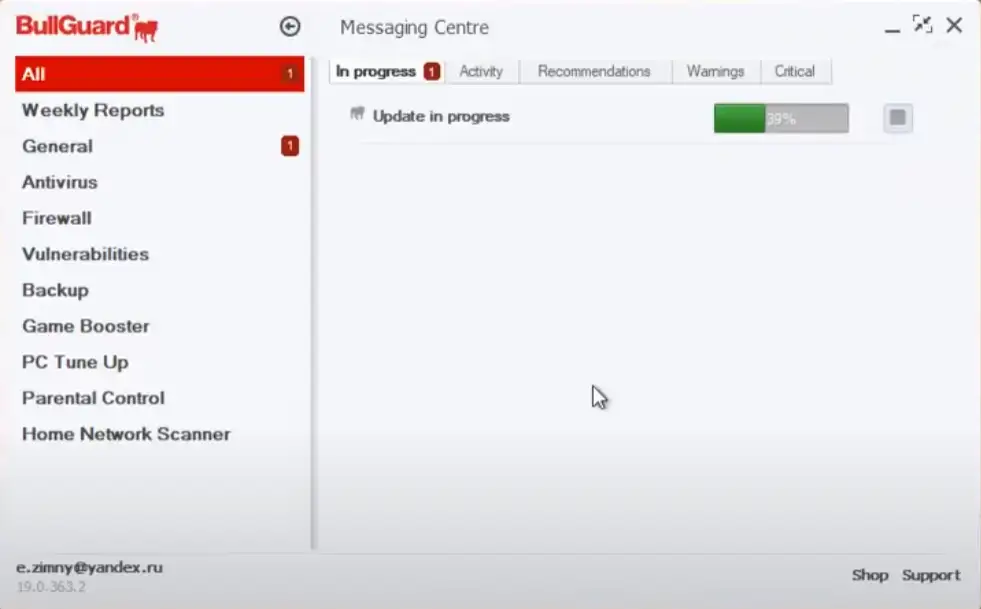
Task: Open the Recommendations tab
Action: pyautogui.click(x=594, y=71)
